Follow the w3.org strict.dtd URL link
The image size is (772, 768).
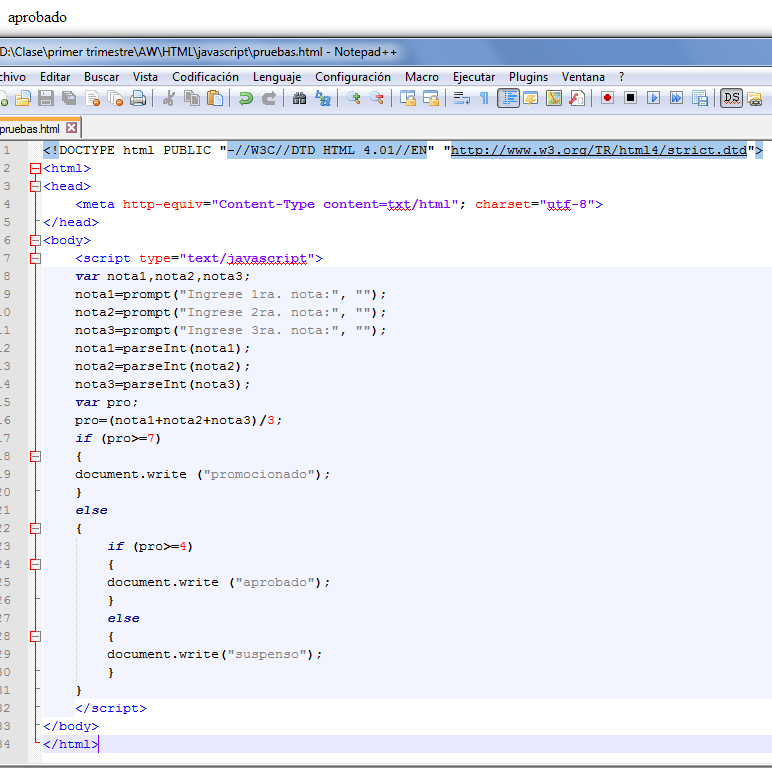tap(599, 150)
